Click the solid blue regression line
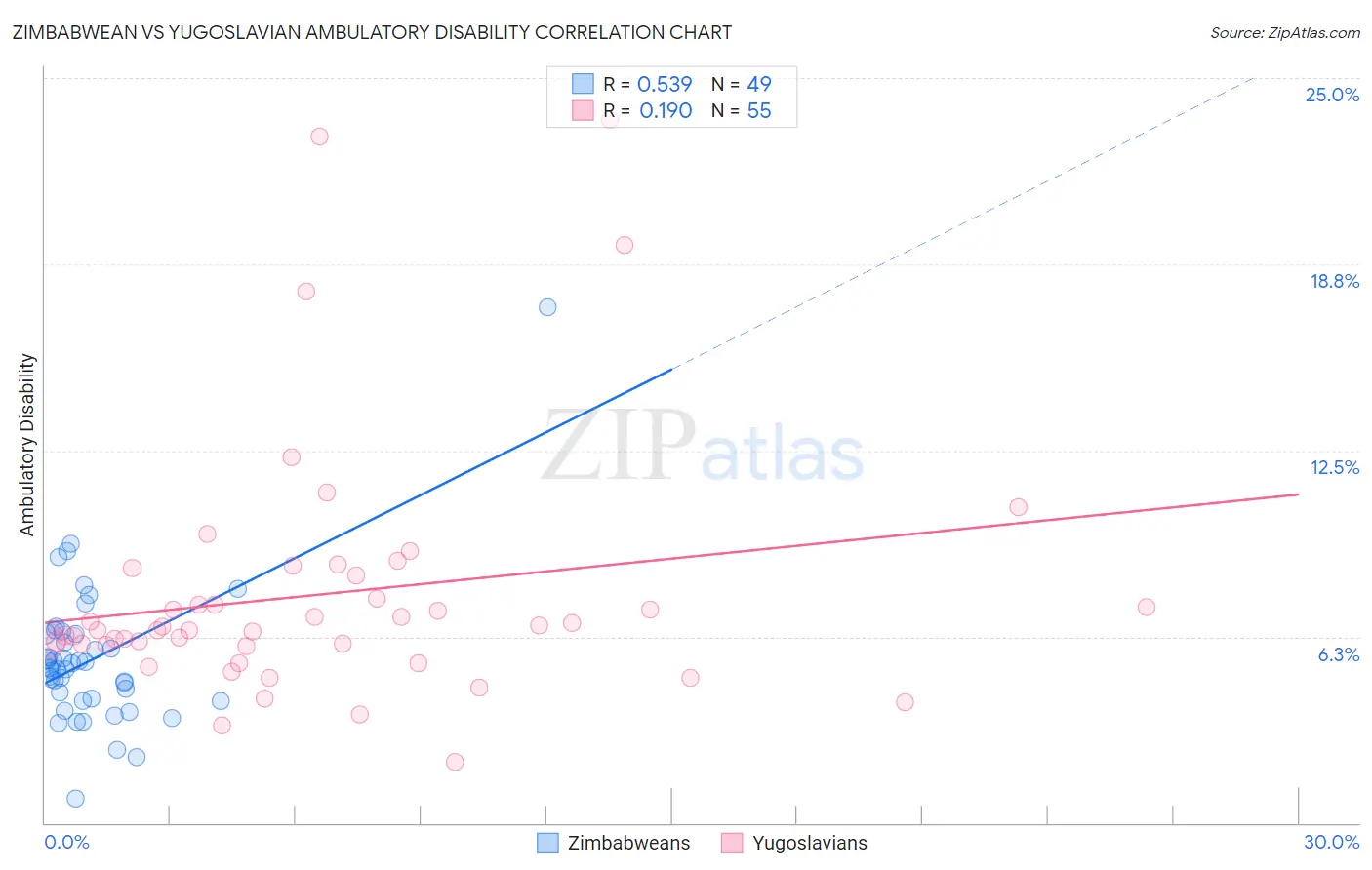Viewport: 1372px width, 870px height. [358, 524]
